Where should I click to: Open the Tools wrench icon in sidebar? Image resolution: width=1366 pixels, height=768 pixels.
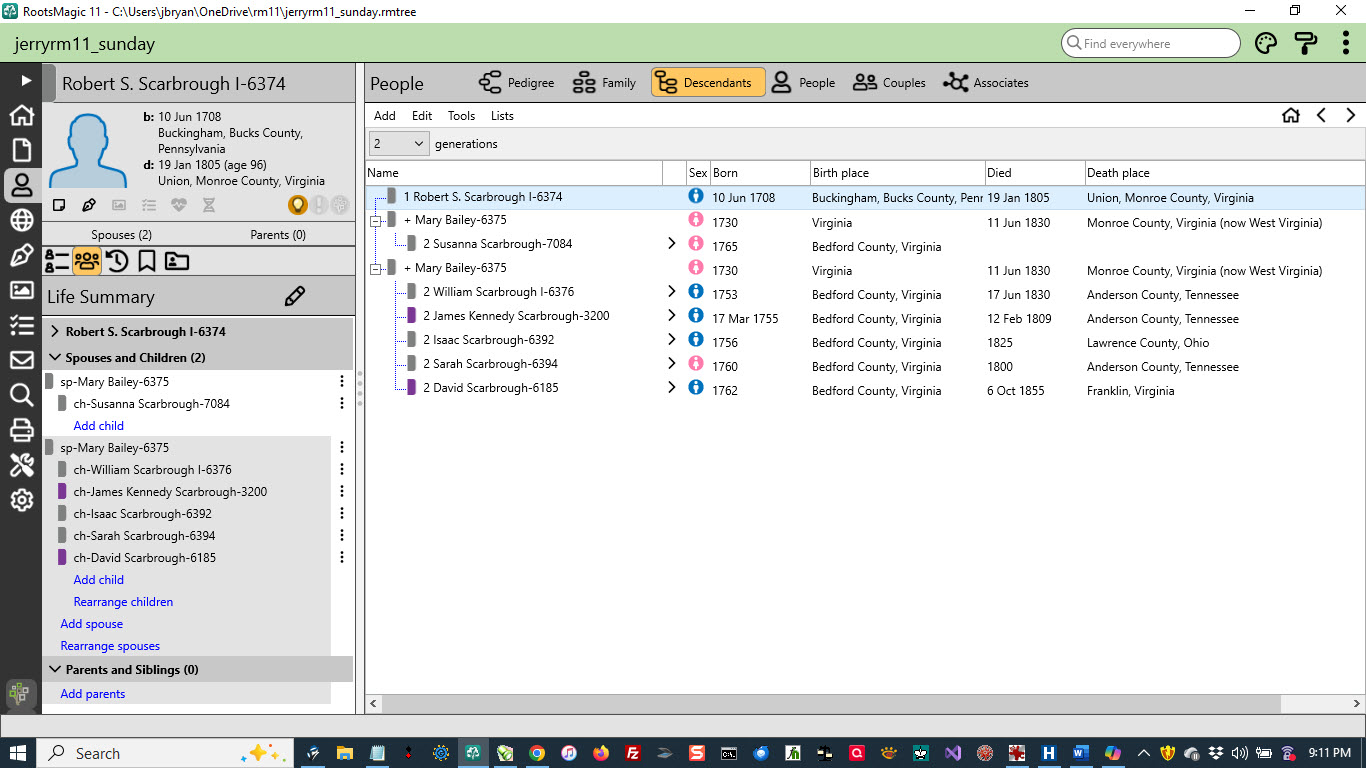[x=21, y=465]
